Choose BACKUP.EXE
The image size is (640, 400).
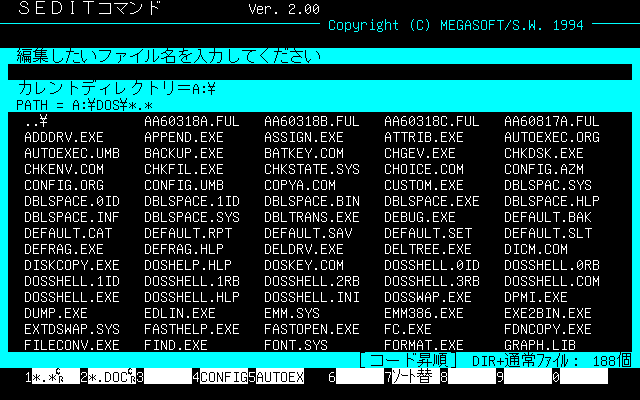tap(184, 153)
